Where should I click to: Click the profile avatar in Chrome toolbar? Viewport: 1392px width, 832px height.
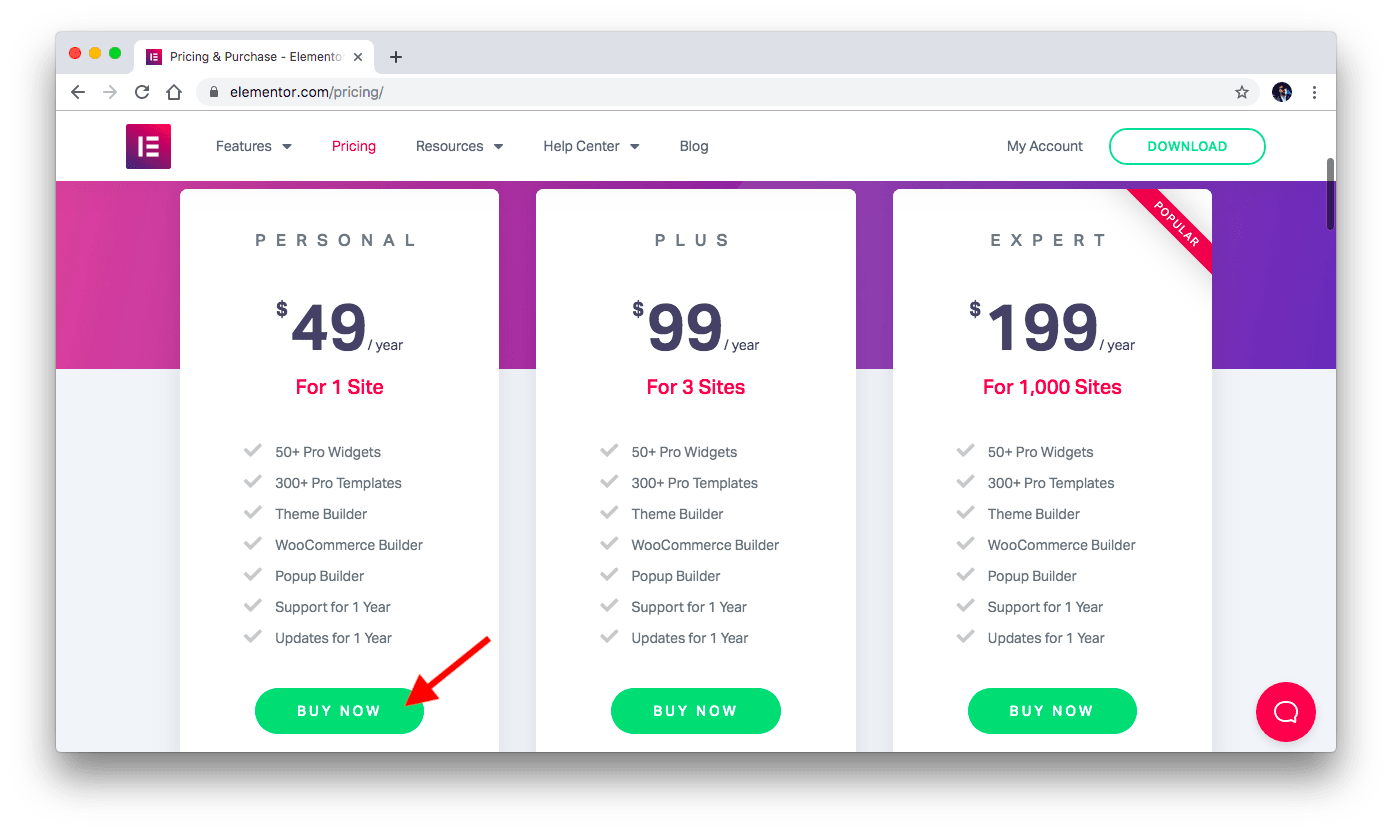pyautogui.click(x=1282, y=92)
